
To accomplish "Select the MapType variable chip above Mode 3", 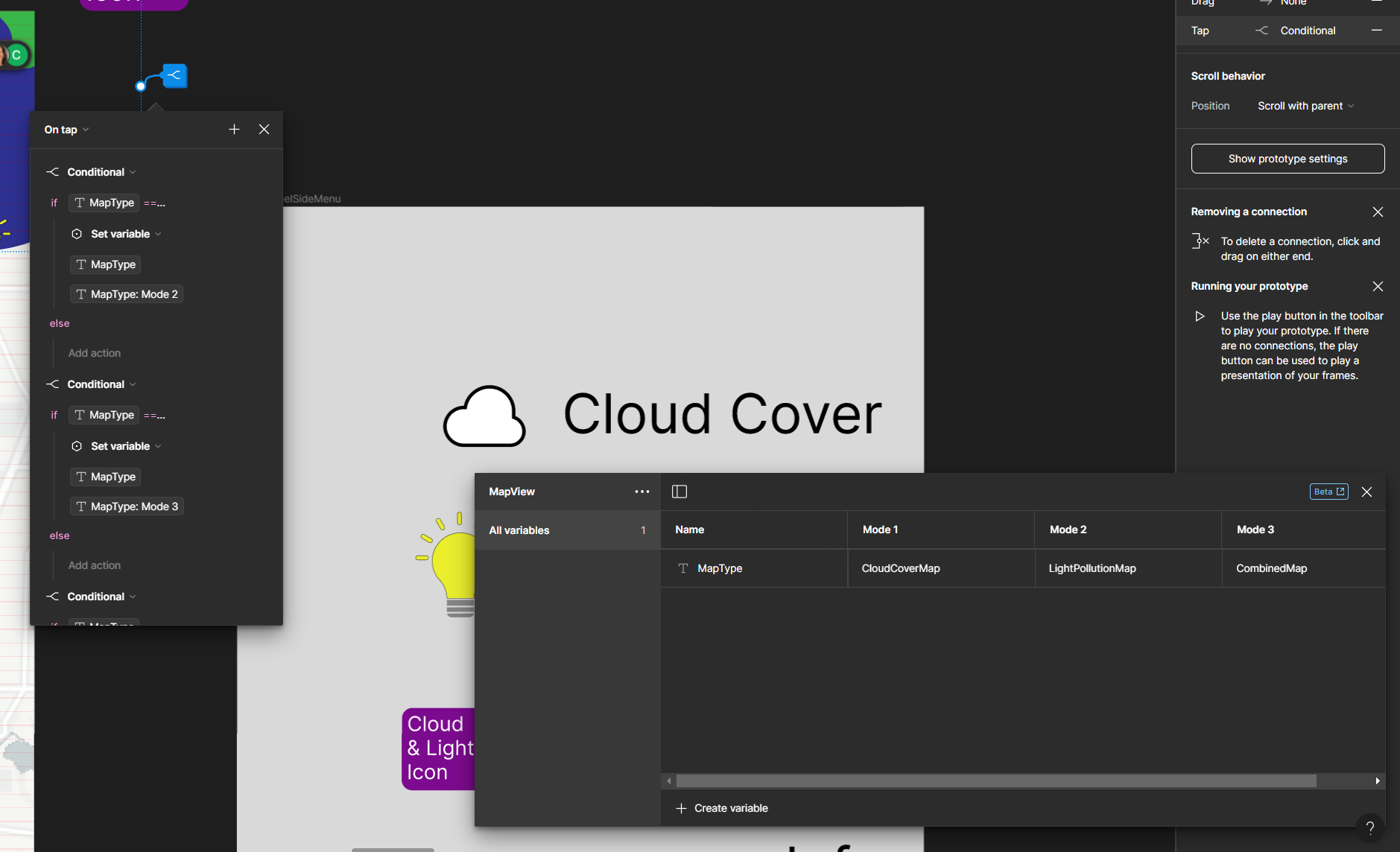I will [106, 477].
